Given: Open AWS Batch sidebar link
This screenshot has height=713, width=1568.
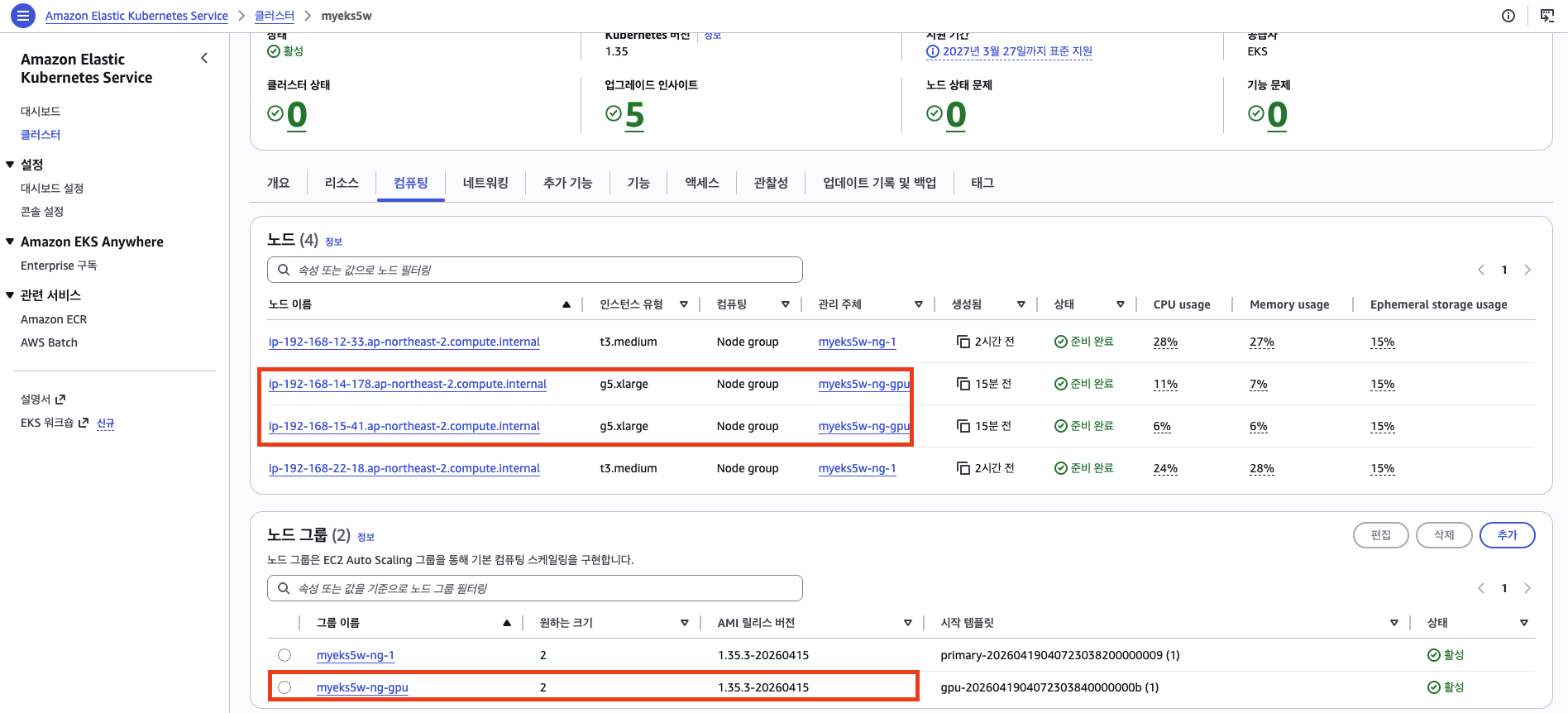Looking at the screenshot, I should click(x=49, y=342).
